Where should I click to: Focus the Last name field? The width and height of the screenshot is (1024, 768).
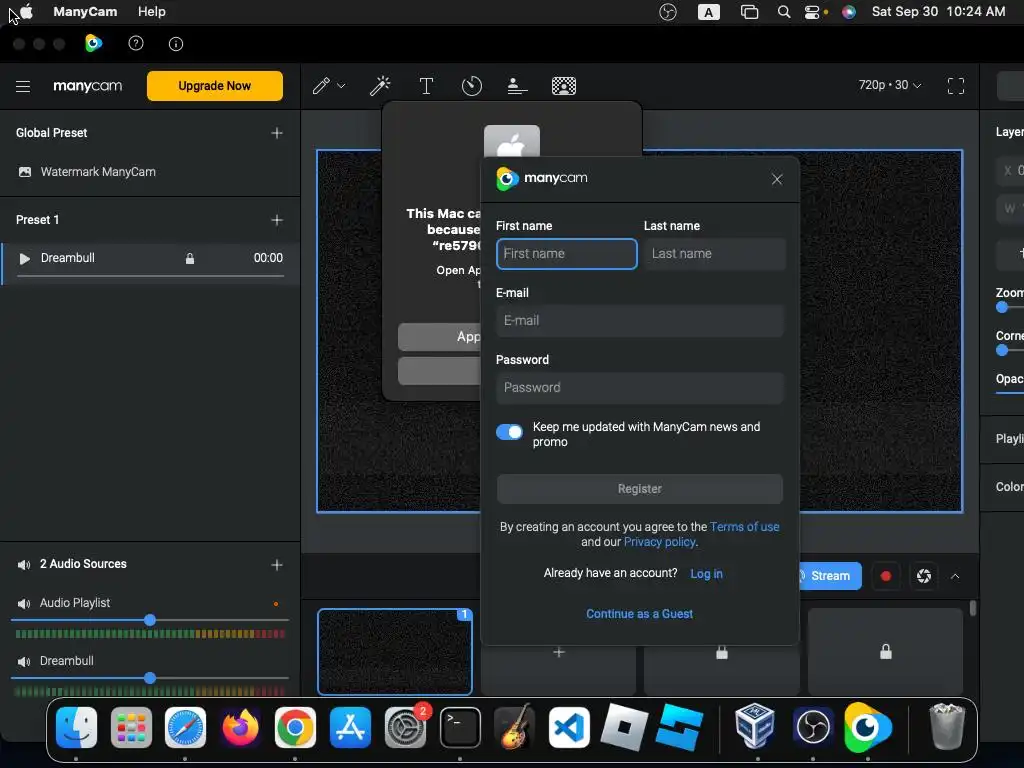[x=714, y=254]
